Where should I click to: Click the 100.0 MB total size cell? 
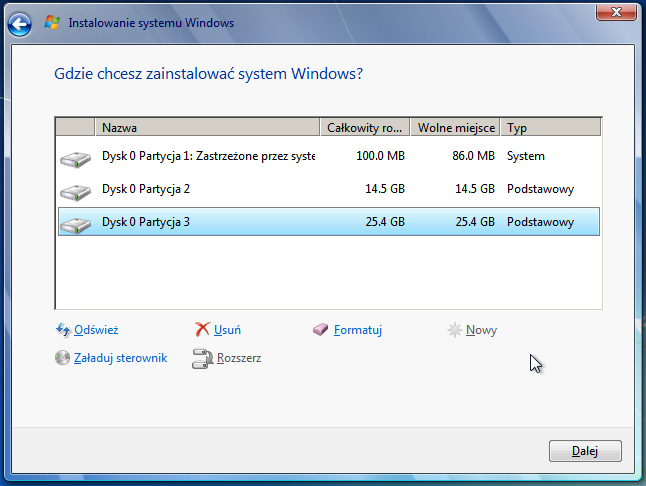point(380,156)
